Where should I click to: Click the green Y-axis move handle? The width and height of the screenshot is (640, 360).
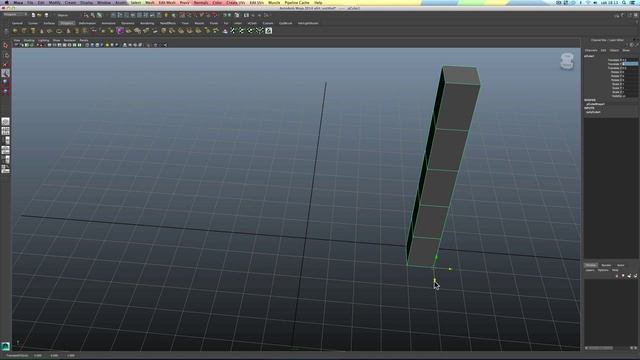tap(436, 258)
